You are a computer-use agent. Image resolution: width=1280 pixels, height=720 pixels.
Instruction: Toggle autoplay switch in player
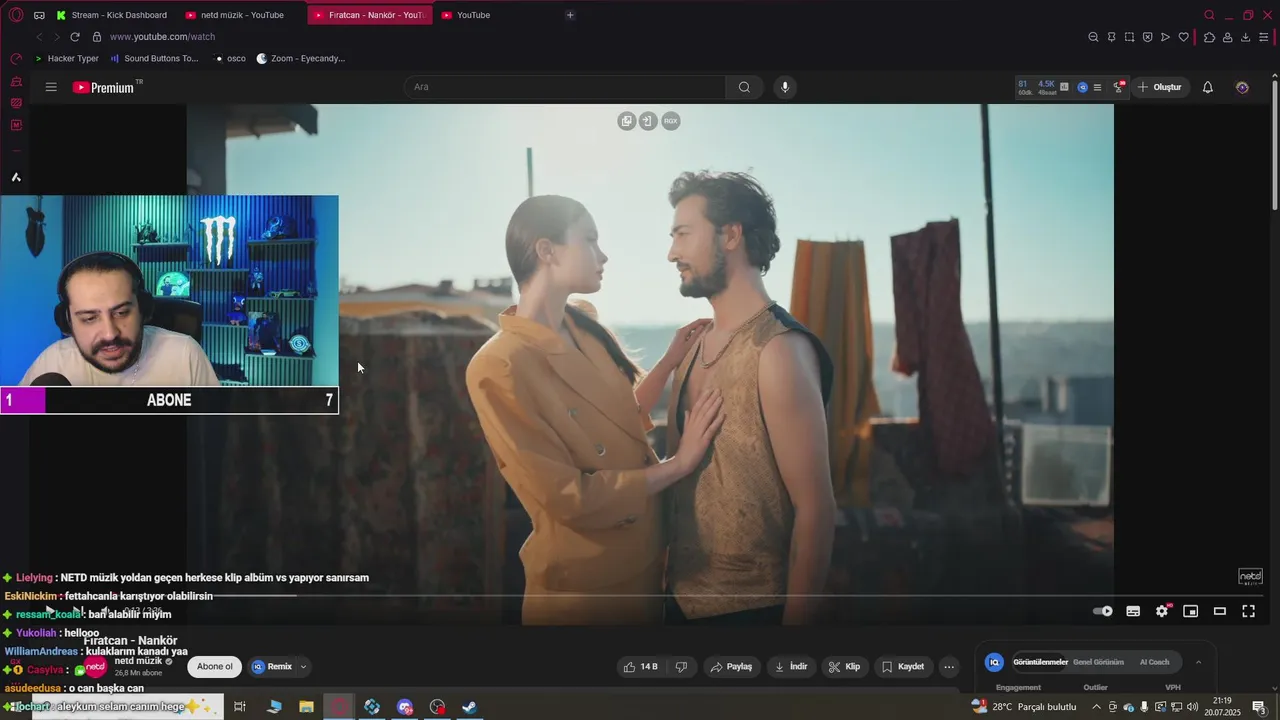click(x=1103, y=611)
